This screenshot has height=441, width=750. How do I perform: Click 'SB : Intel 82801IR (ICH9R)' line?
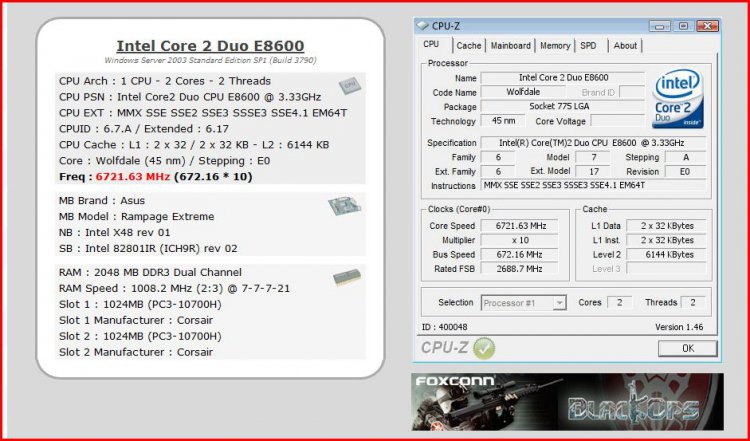click(148, 248)
